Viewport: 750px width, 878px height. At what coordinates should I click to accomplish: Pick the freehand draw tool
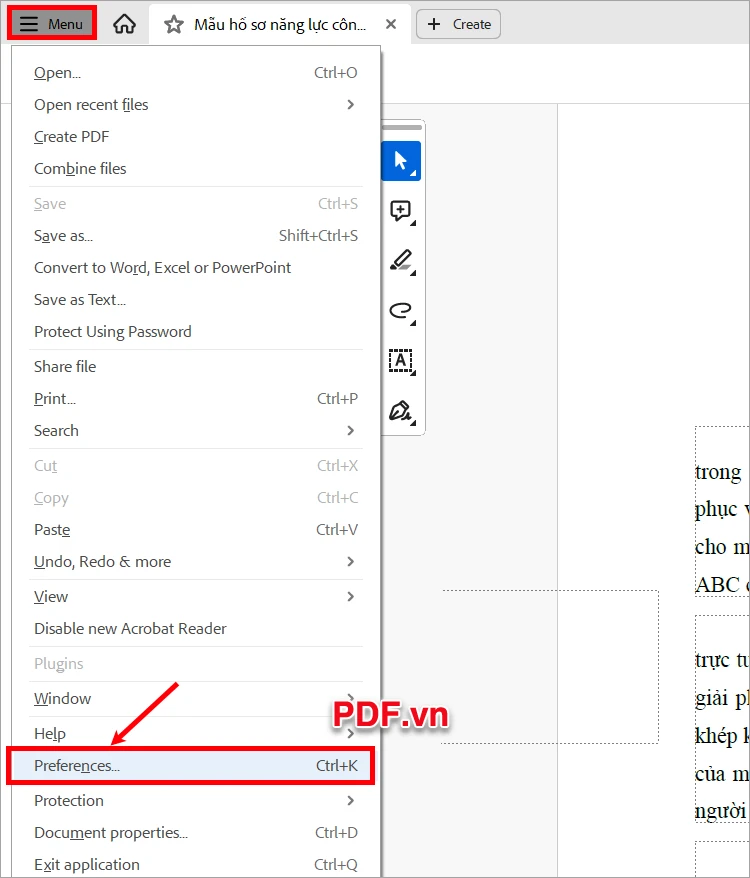coord(401,311)
